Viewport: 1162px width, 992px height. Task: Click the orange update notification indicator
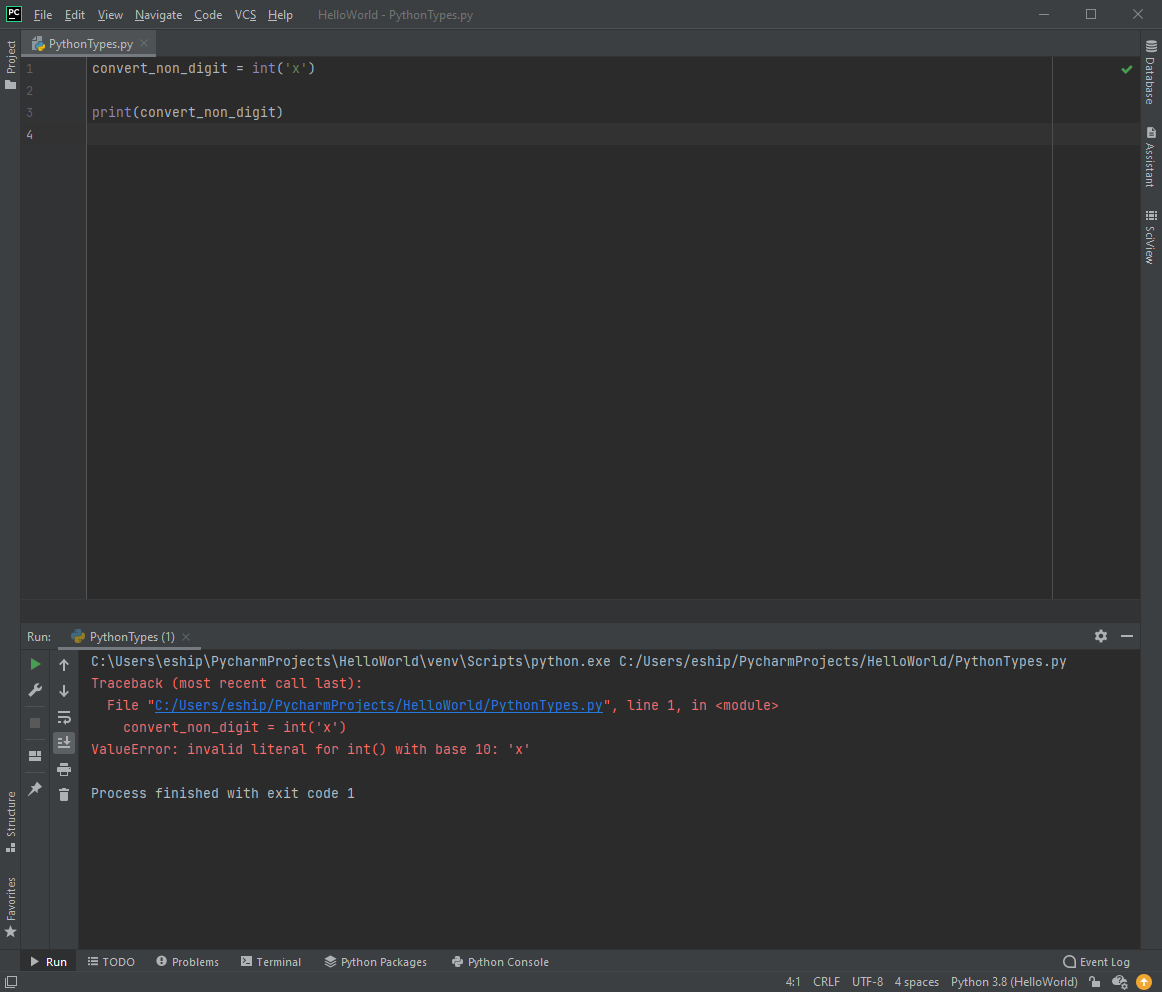click(x=1144, y=982)
